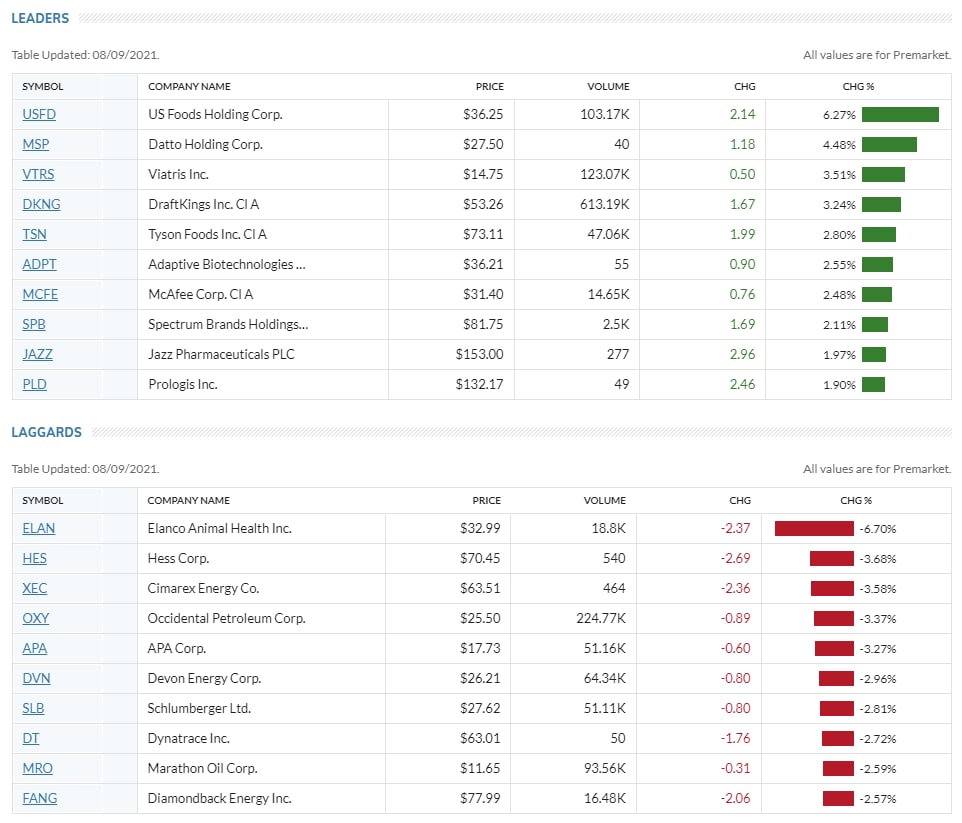Click the Occidental Petroleum Corp. name
Image resolution: width=962 pixels, height=823 pixels.
coord(226,619)
